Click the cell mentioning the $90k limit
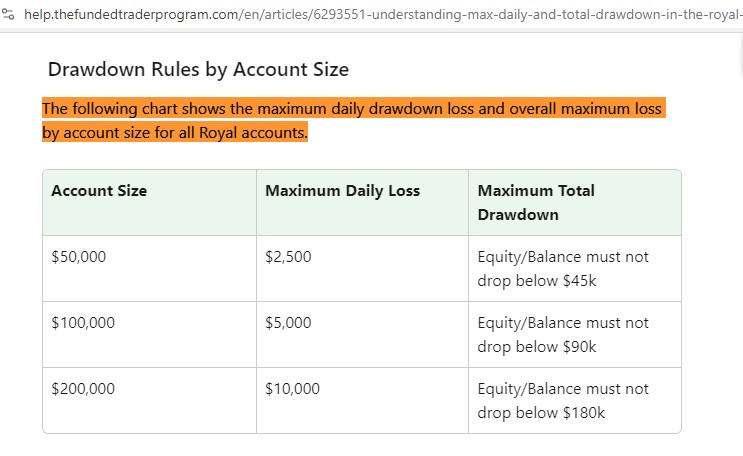The width and height of the screenshot is (743, 456). pos(563,335)
